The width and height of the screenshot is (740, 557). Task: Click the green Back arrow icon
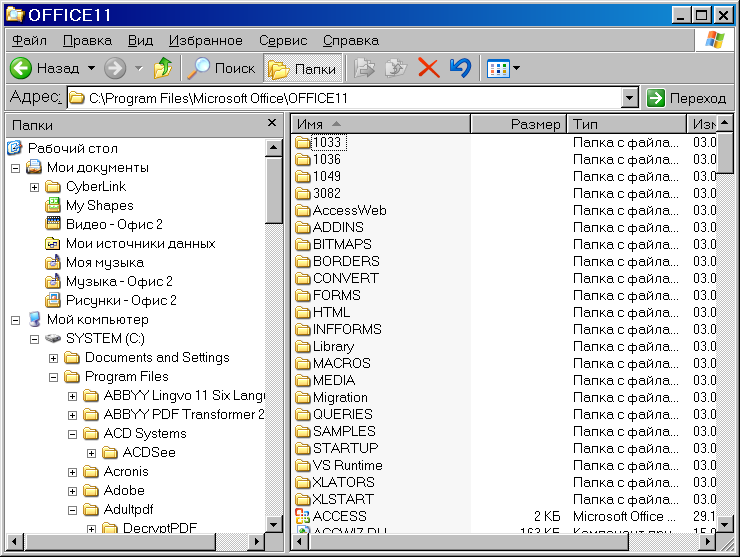coord(21,68)
